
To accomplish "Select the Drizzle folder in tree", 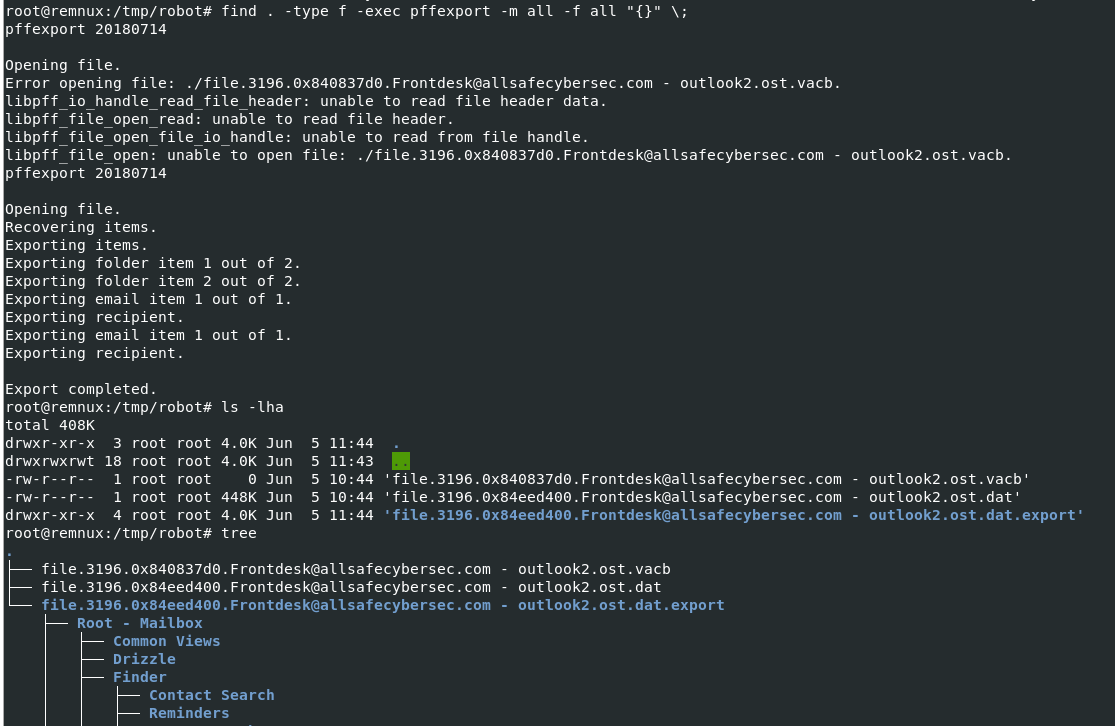I will coord(144,659).
